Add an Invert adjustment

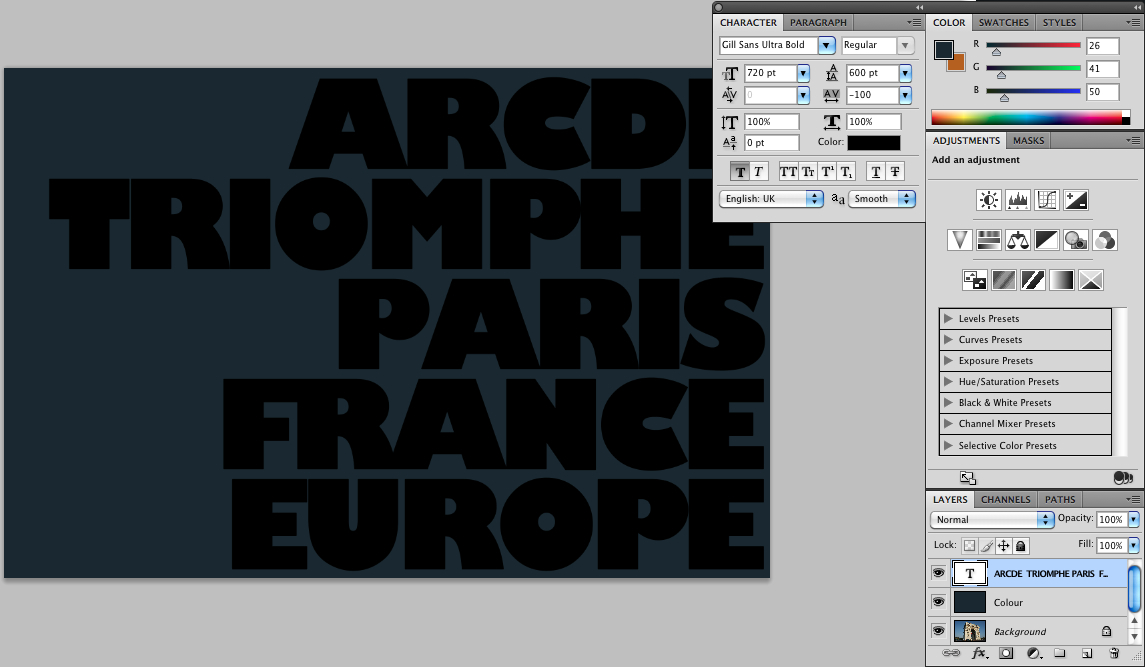[975, 280]
